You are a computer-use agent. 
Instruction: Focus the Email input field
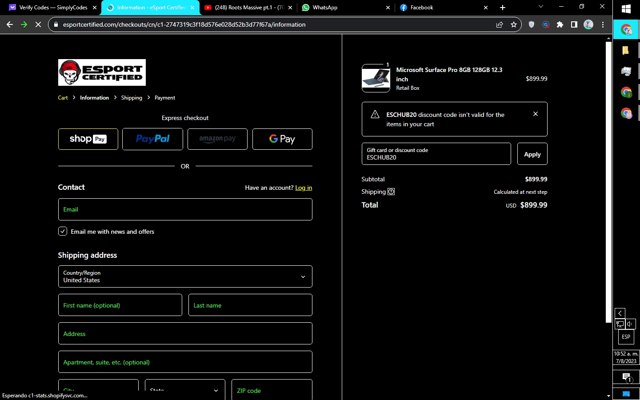185,209
